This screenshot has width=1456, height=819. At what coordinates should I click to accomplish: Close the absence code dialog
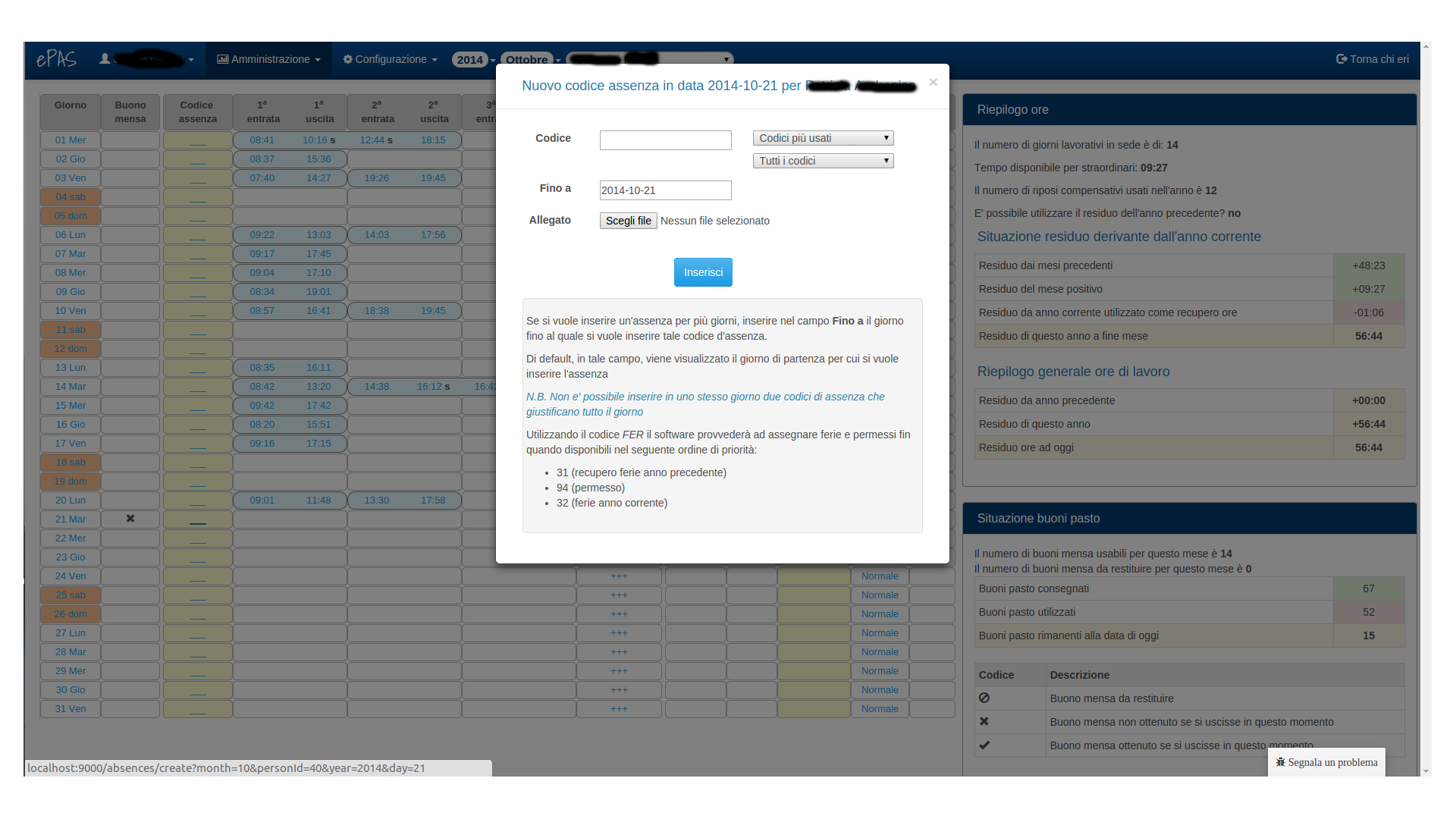click(934, 82)
